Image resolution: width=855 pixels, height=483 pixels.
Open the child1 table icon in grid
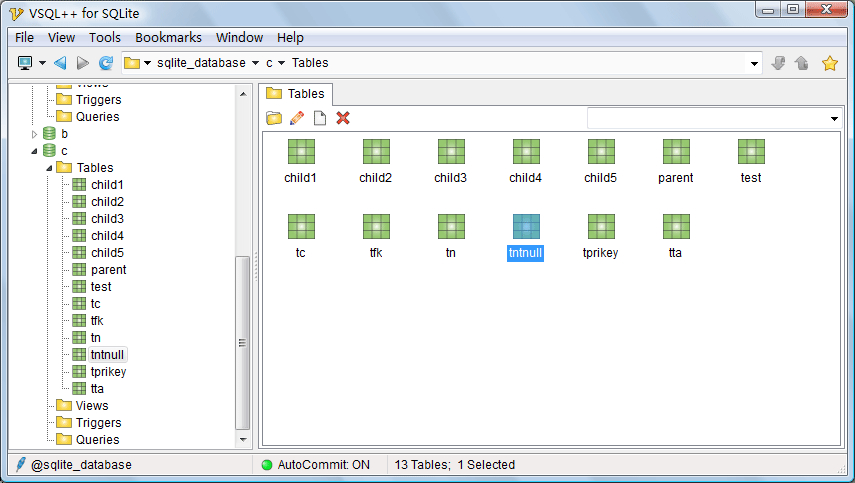click(301, 152)
